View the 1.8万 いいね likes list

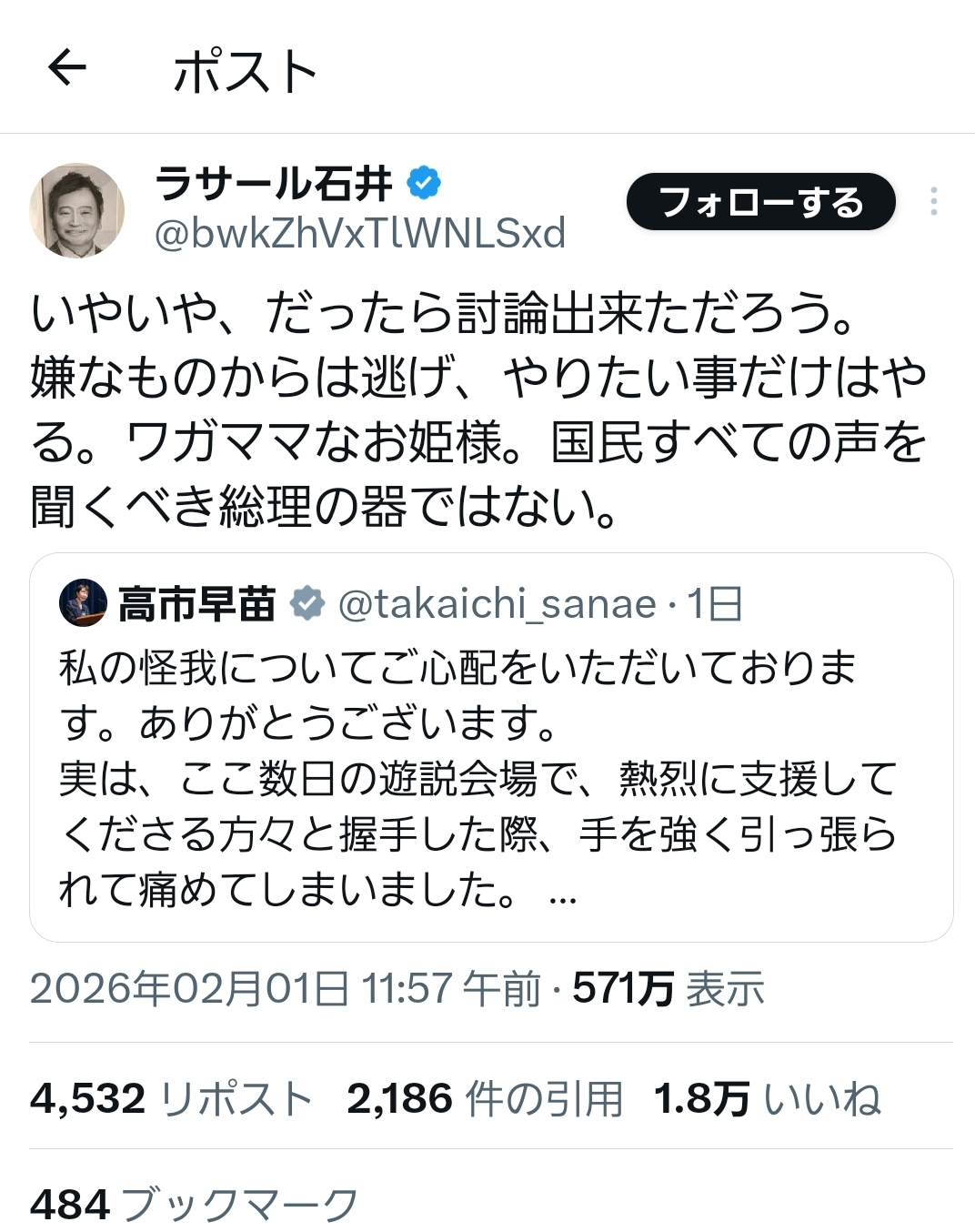pyautogui.click(x=767, y=1098)
